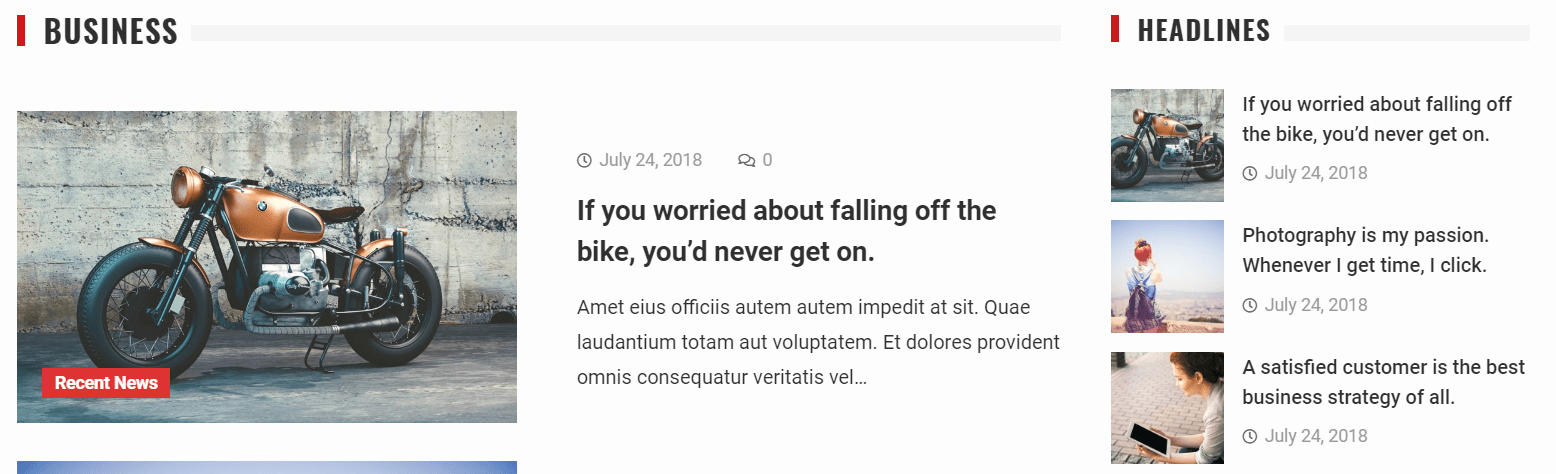Click the July 24, 2018 date of main article
This screenshot has width=1556, height=474.
650,160
